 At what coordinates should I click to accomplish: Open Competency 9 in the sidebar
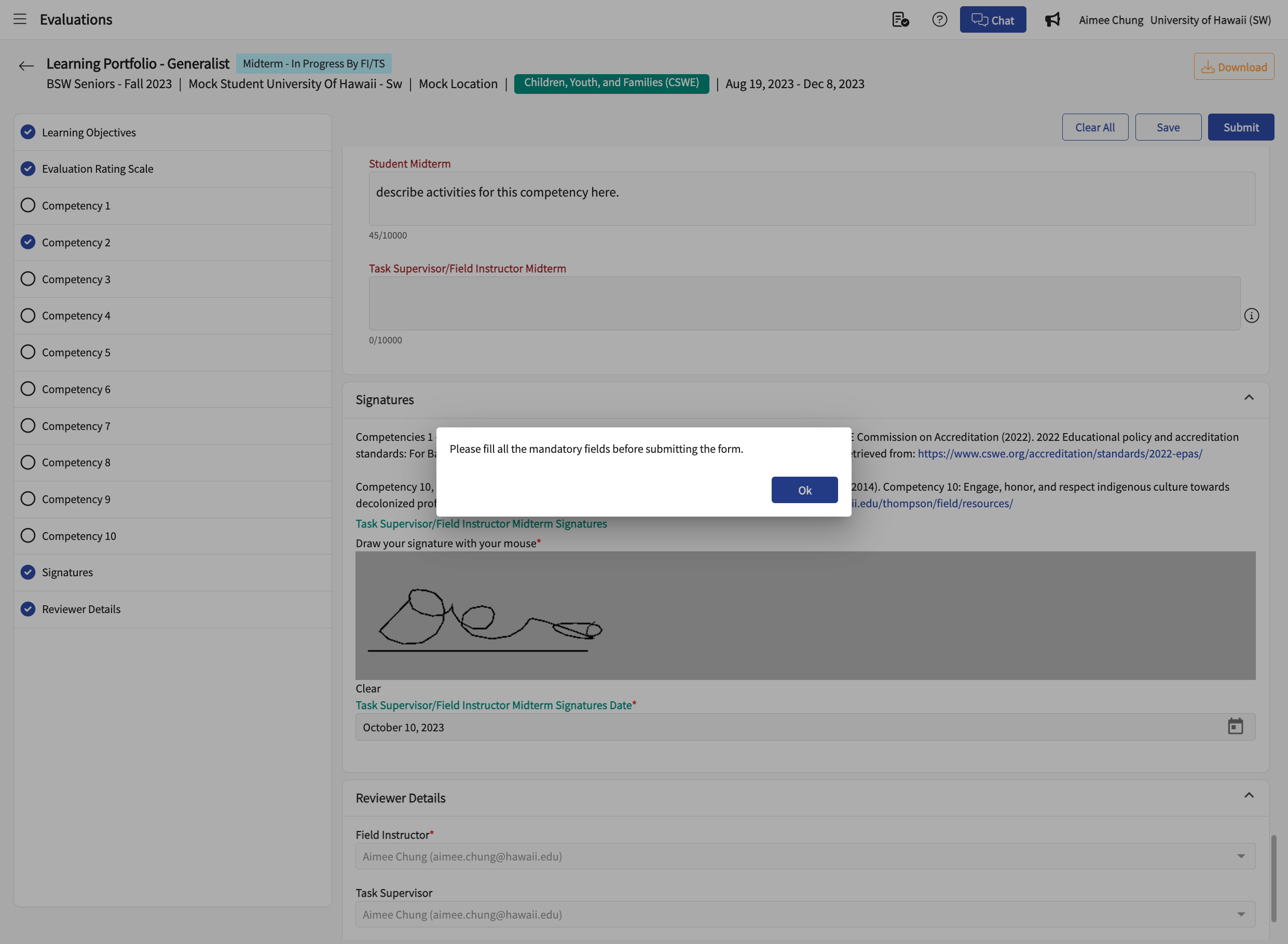point(173,499)
